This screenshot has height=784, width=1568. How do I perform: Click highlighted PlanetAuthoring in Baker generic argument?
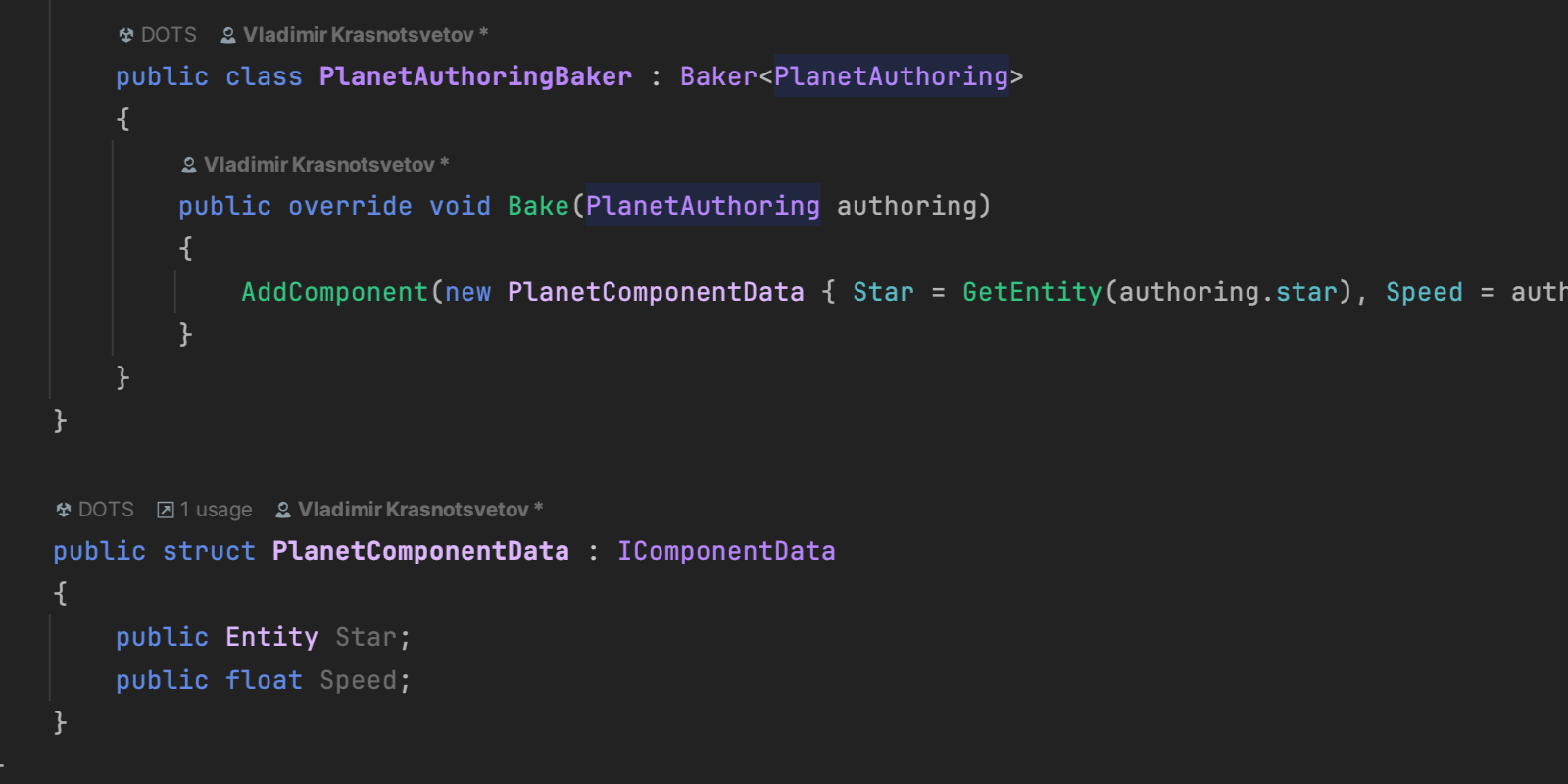[891, 76]
